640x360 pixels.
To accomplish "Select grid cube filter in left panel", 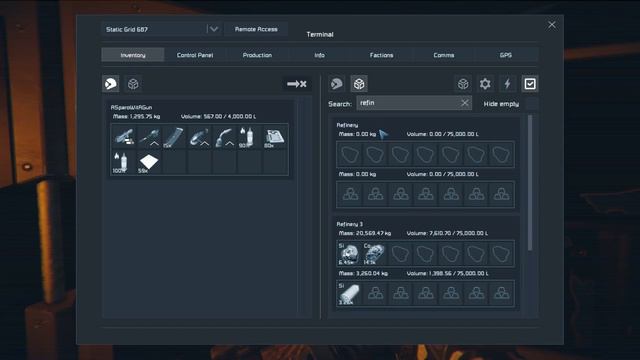I will pos(133,84).
